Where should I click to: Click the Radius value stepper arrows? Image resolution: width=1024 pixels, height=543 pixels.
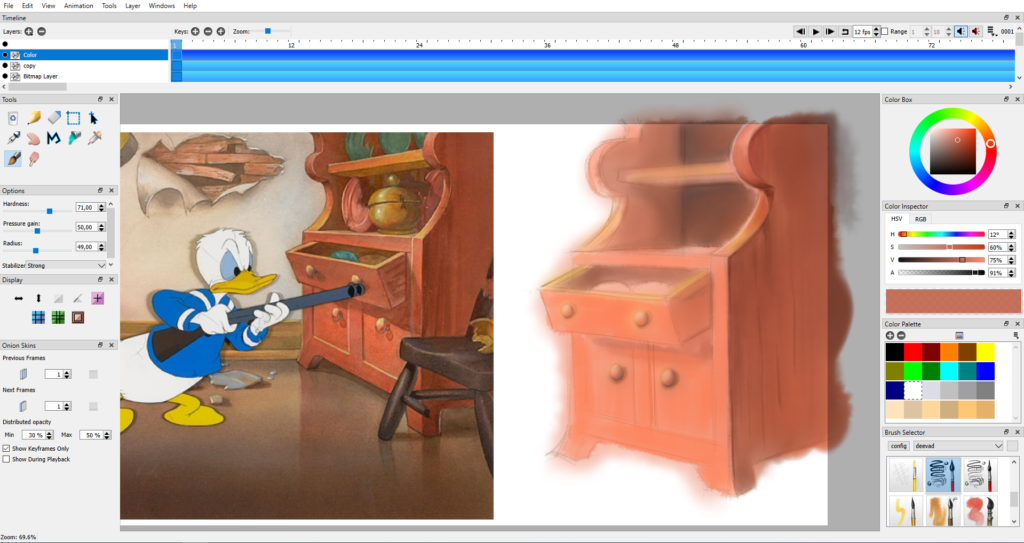coord(102,246)
